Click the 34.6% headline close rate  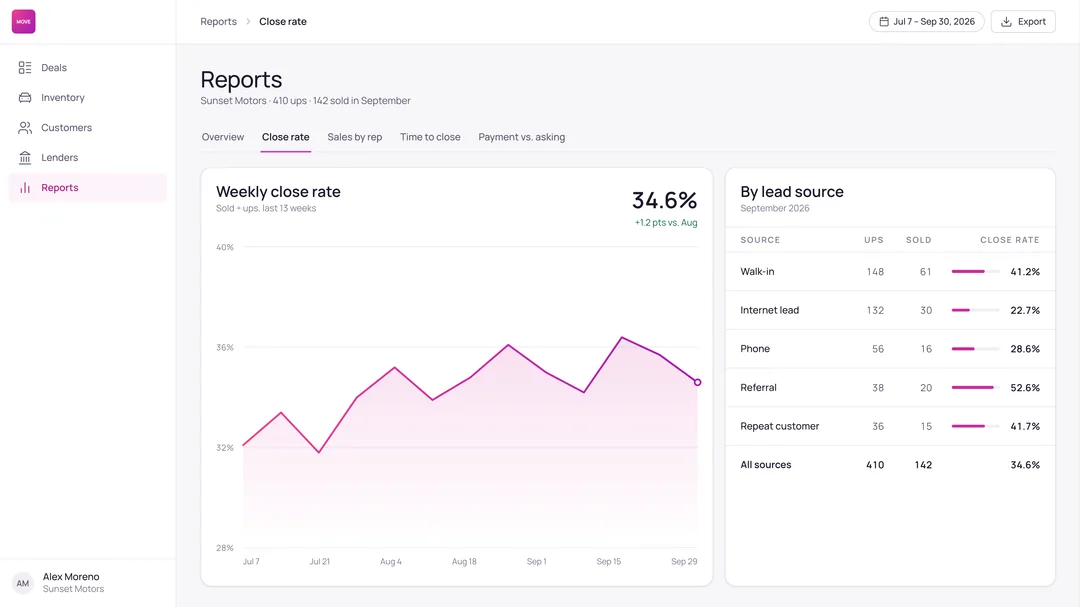664,200
